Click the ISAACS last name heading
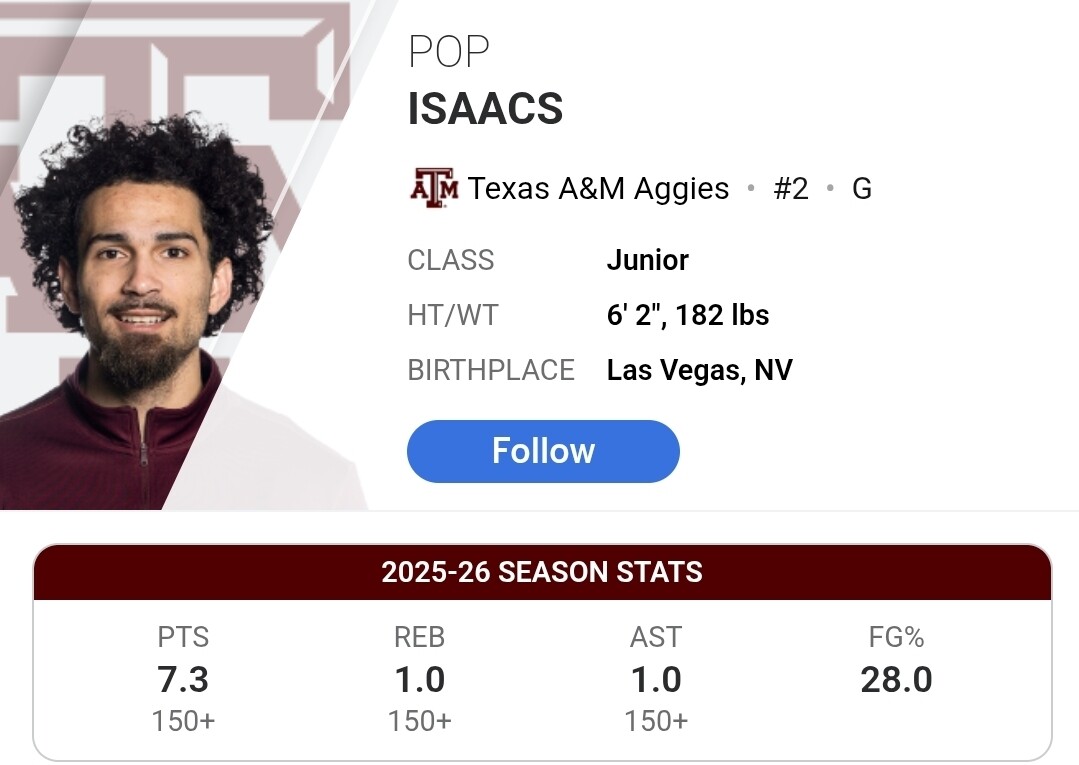This screenshot has width=1079, height=765. click(x=485, y=109)
